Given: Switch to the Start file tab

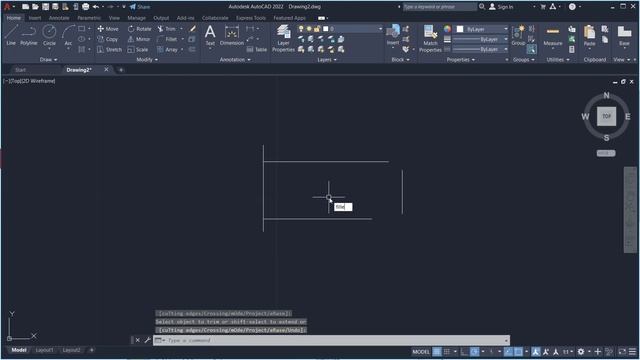Looking at the screenshot, I should tap(20, 70).
